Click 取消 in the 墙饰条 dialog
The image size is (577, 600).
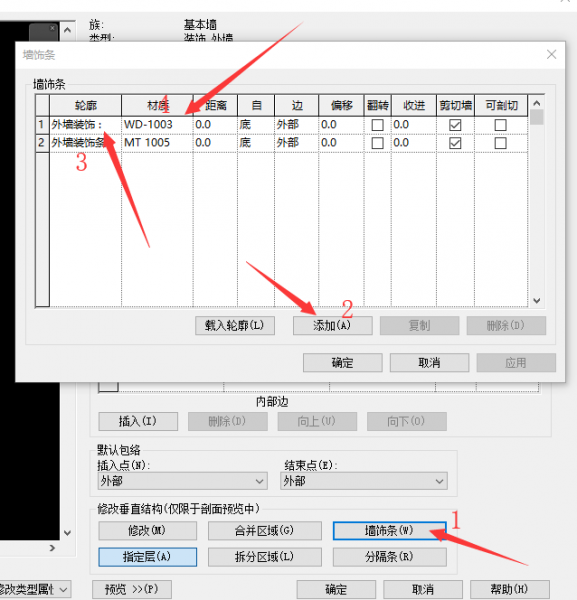(x=429, y=363)
